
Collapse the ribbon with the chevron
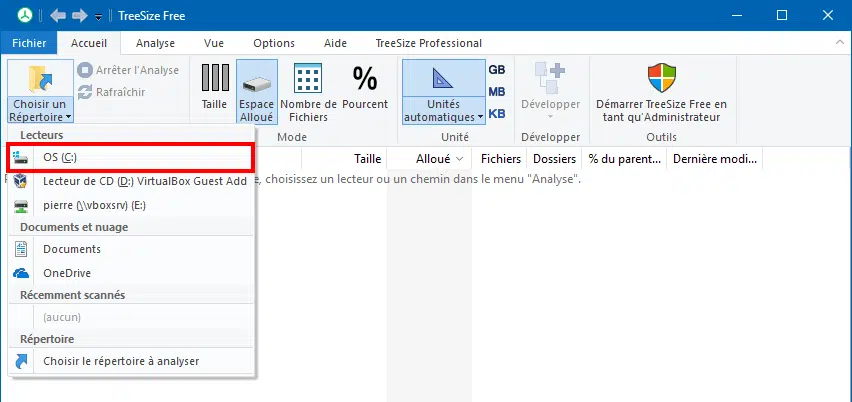click(840, 42)
